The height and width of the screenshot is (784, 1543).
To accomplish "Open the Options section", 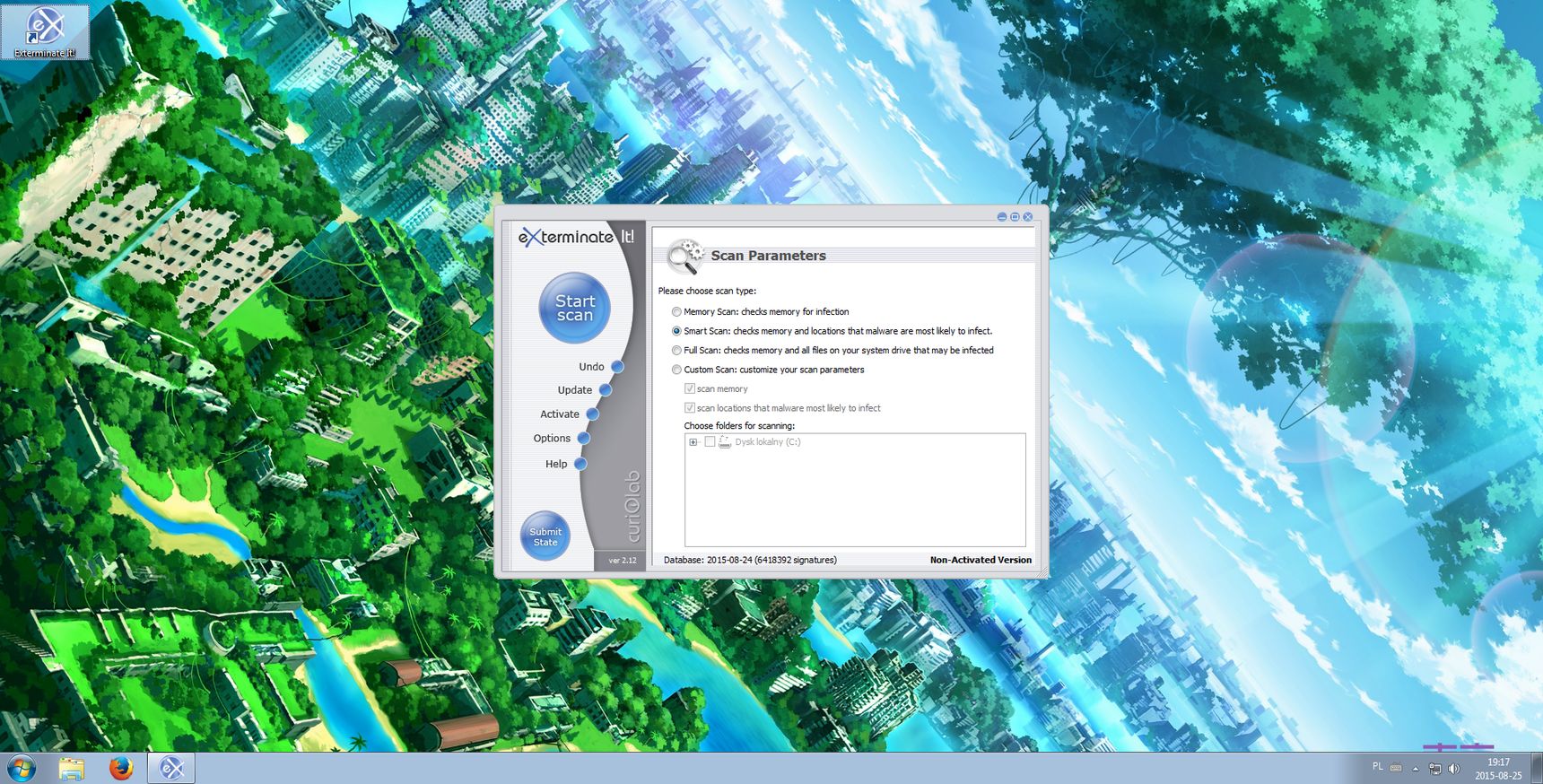I will pyautogui.click(x=561, y=438).
